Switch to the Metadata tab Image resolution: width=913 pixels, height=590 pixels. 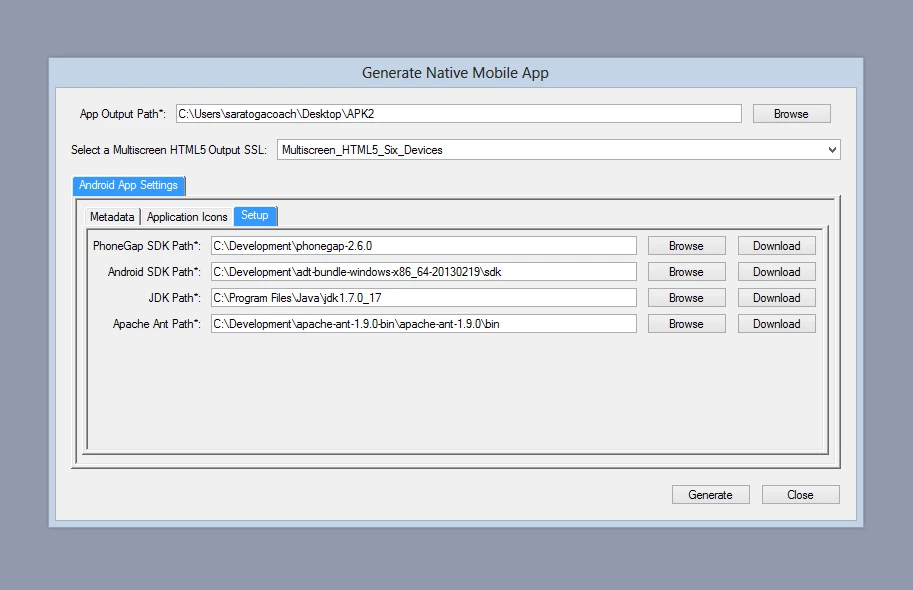point(112,217)
